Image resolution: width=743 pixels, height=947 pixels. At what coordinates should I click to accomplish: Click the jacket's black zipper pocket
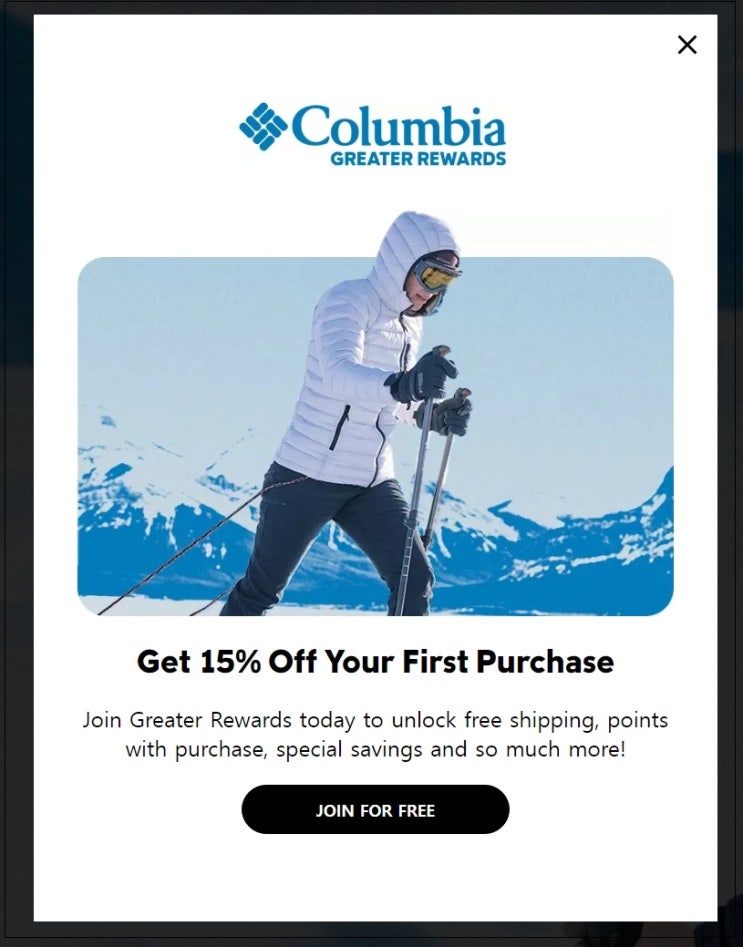click(x=339, y=427)
